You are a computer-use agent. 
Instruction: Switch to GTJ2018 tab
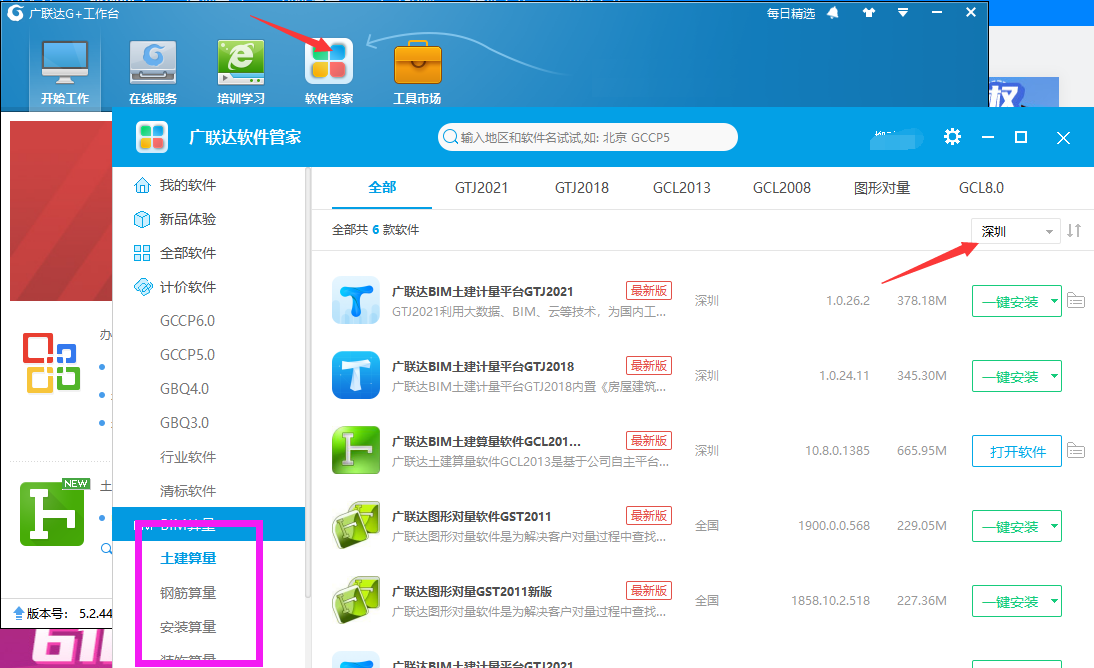click(582, 188)
